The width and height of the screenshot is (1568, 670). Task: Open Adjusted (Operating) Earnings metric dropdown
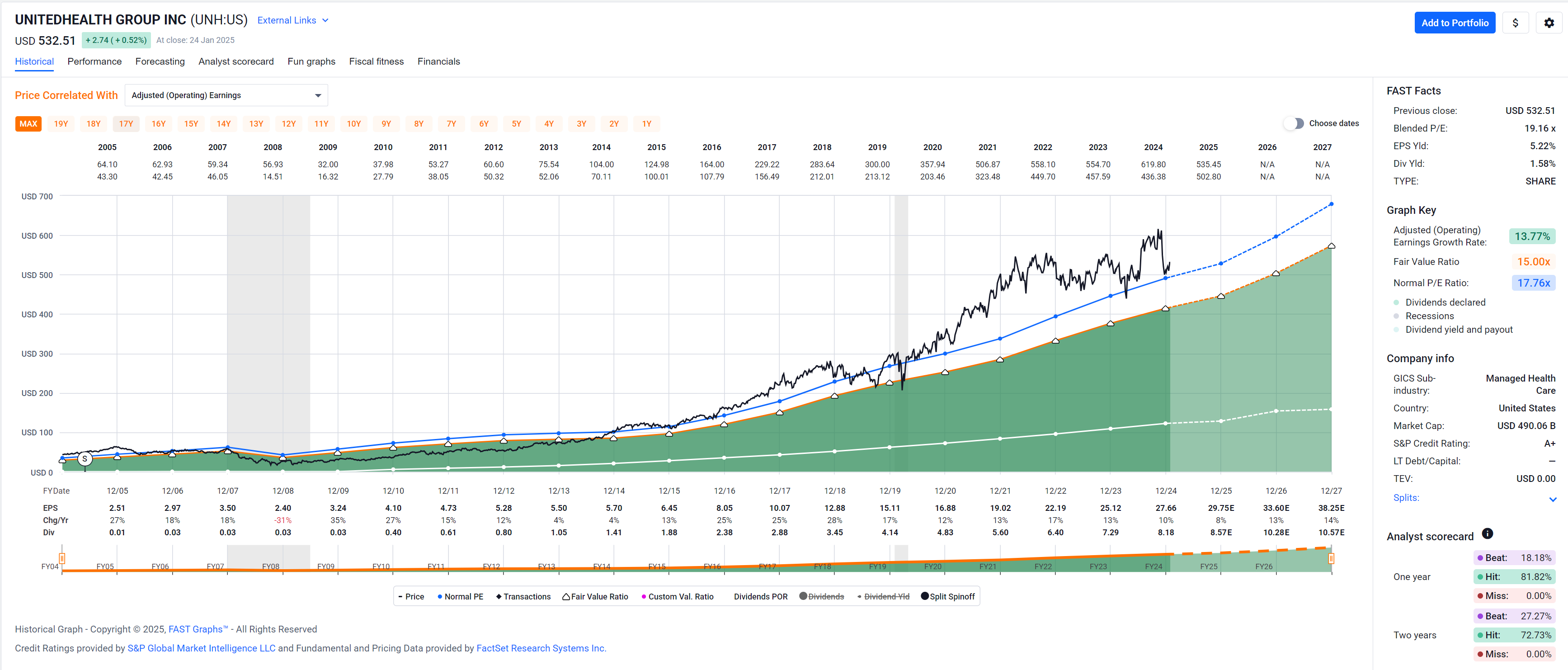(226, 96)
